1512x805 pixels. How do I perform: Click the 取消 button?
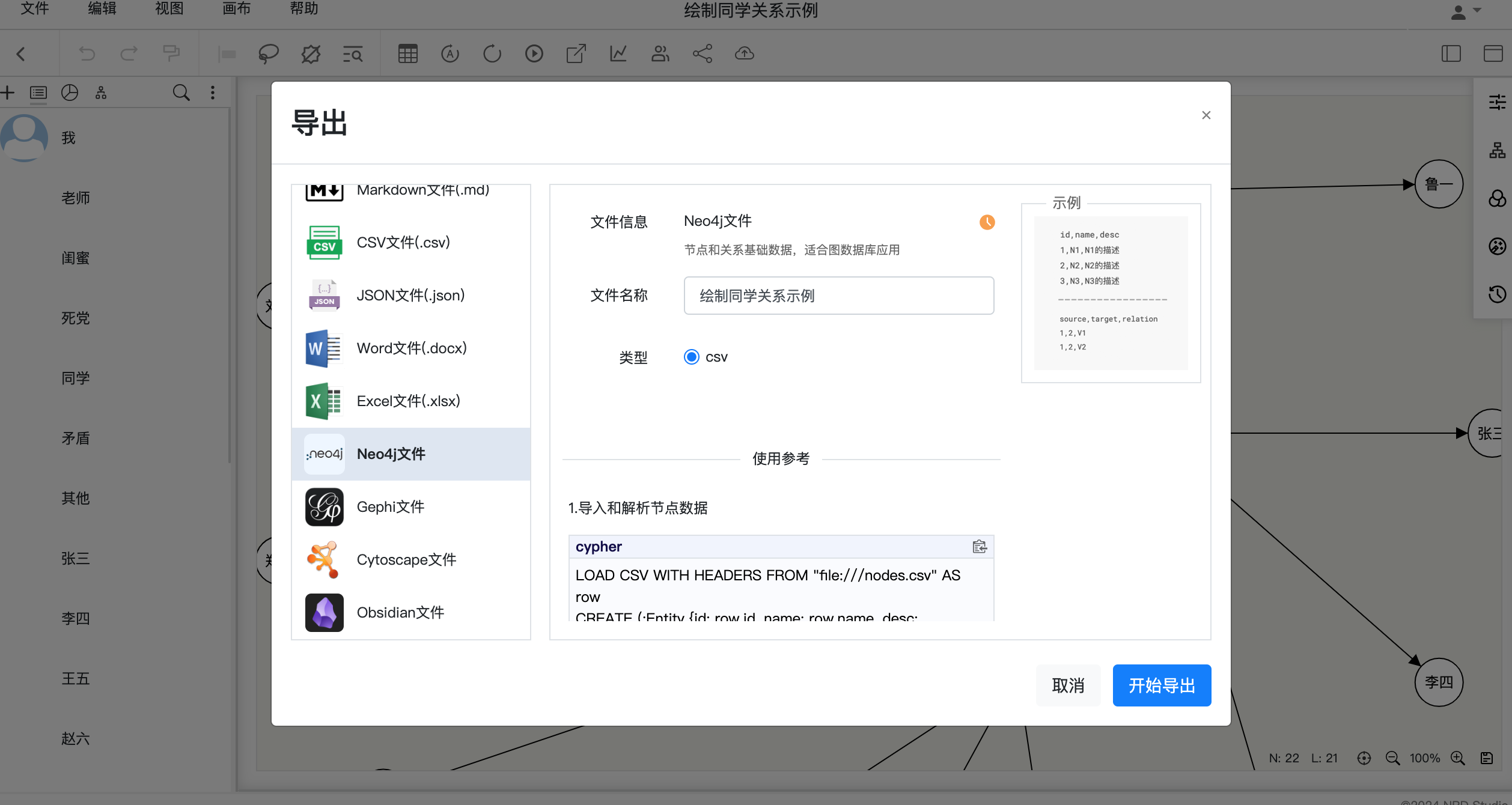click(x=1068, y=685)
